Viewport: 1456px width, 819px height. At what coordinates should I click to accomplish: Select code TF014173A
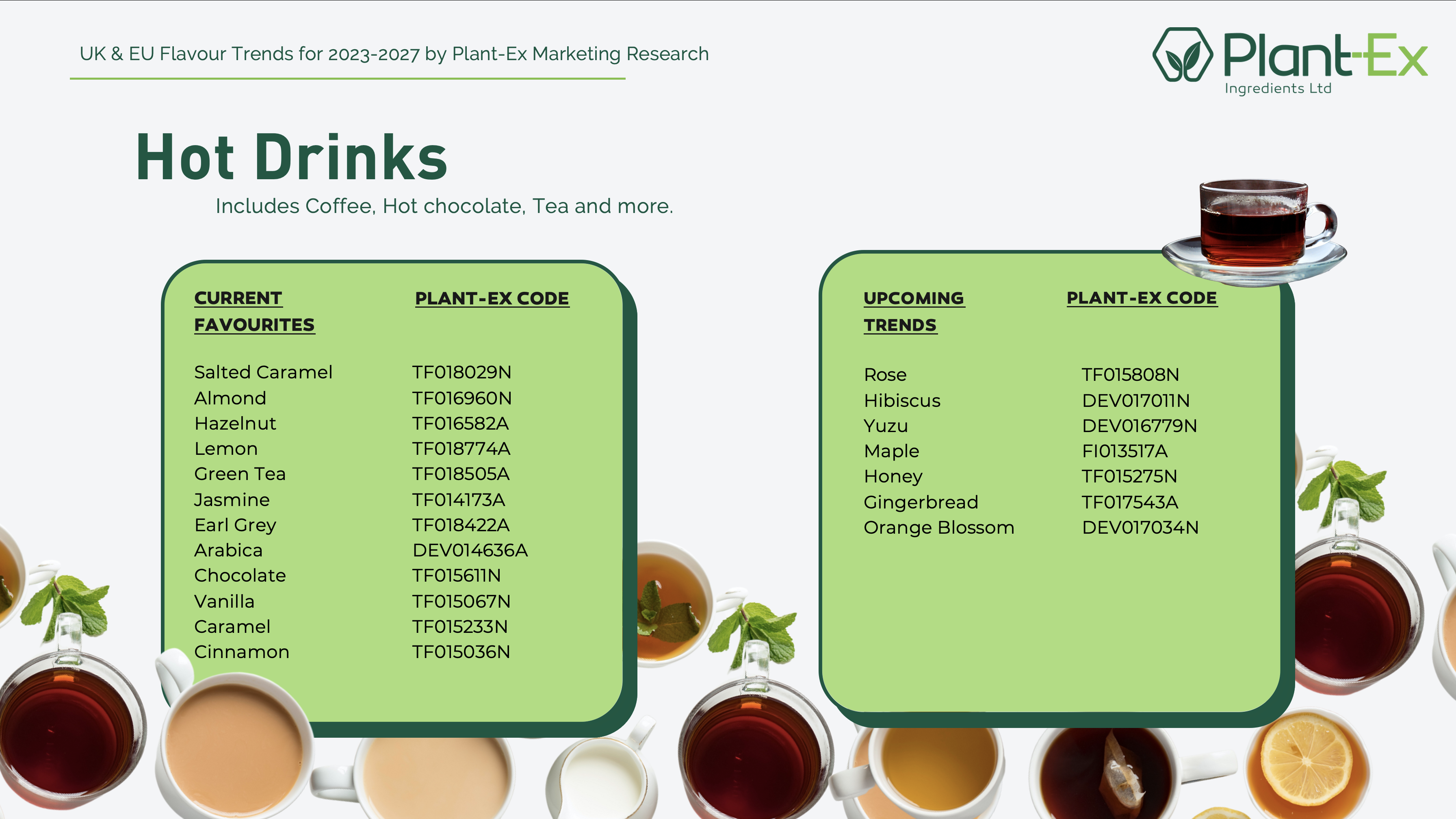(x=458, y=500)
